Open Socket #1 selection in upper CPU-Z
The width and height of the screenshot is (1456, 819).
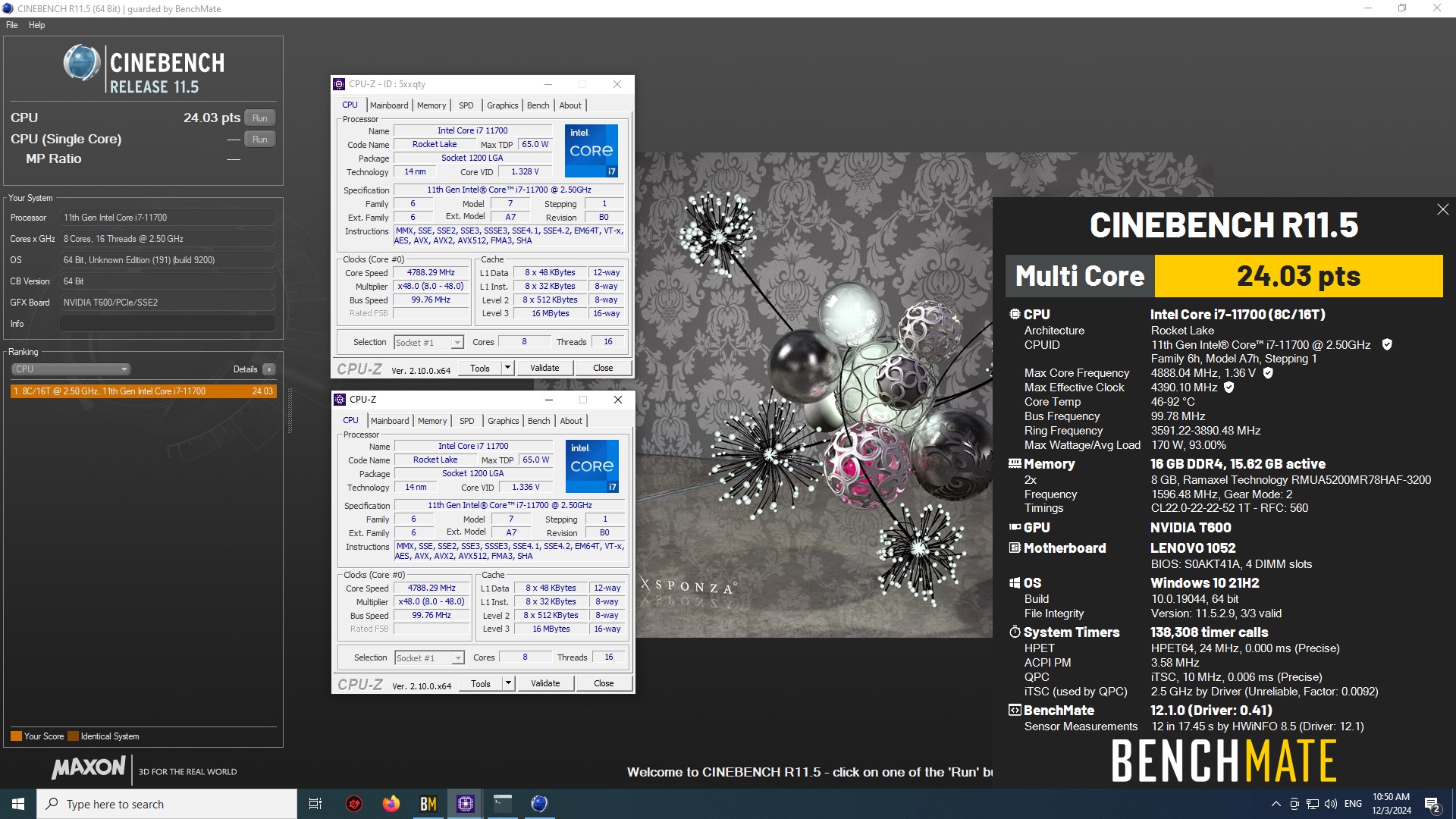(x=428, y=343)
